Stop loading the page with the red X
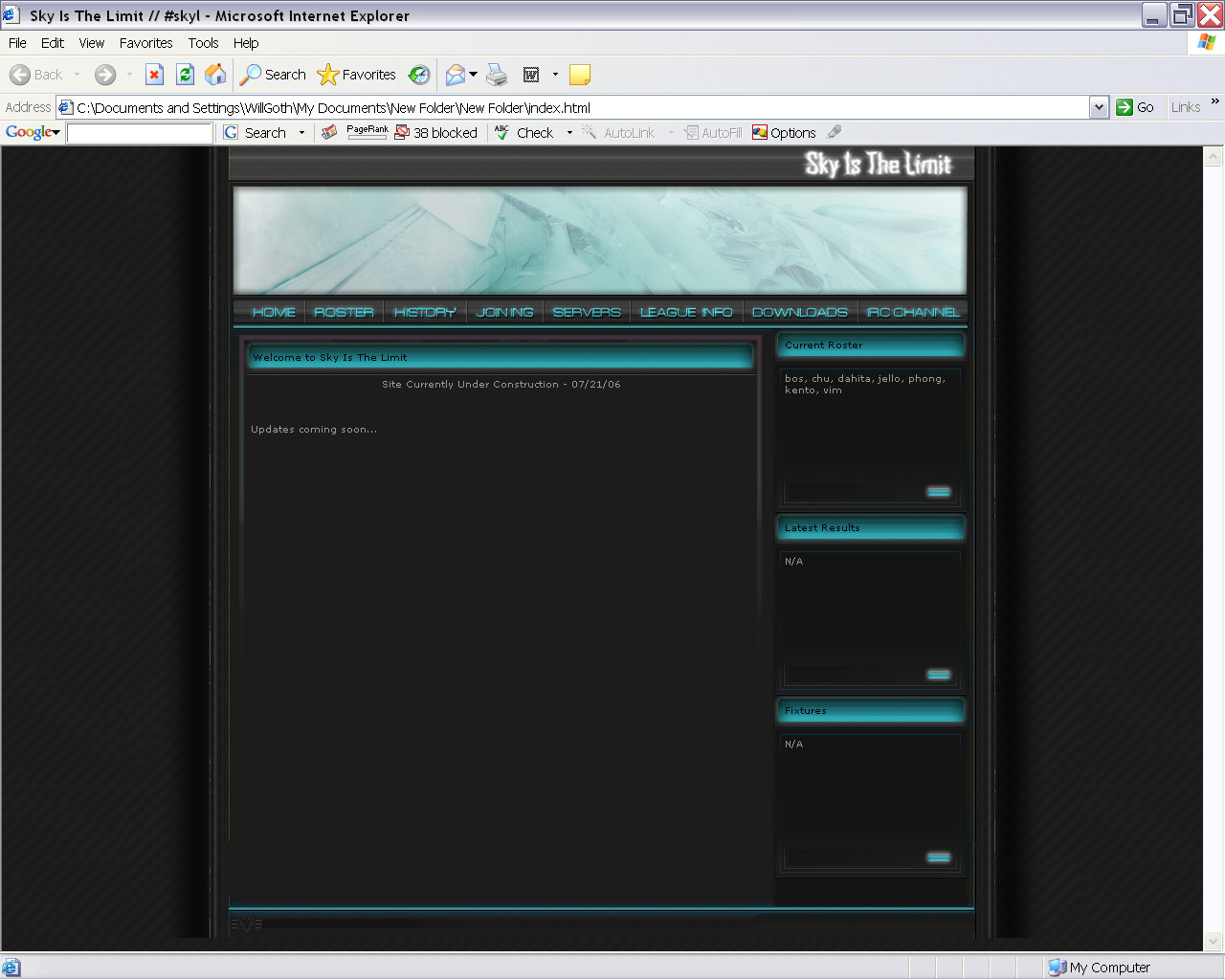 coord(154,75)
